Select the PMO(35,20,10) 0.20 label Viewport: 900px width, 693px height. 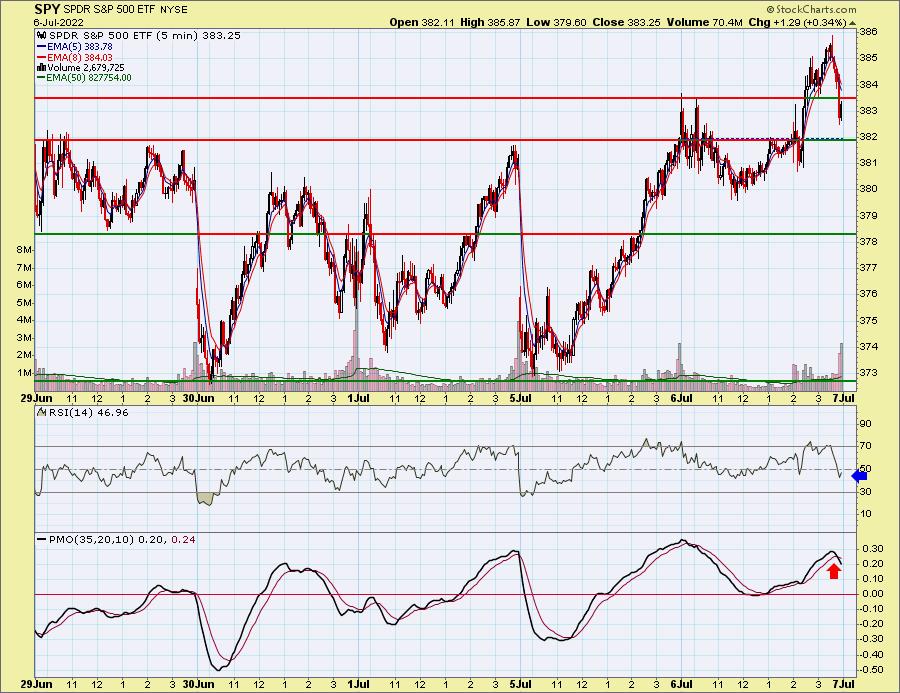click(108, 540)
